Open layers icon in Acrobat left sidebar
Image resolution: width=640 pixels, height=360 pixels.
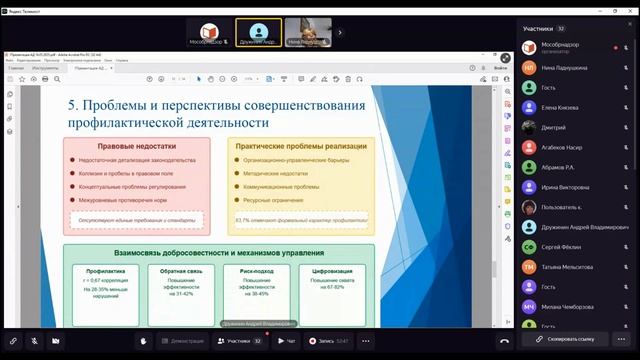click(10, 132)
